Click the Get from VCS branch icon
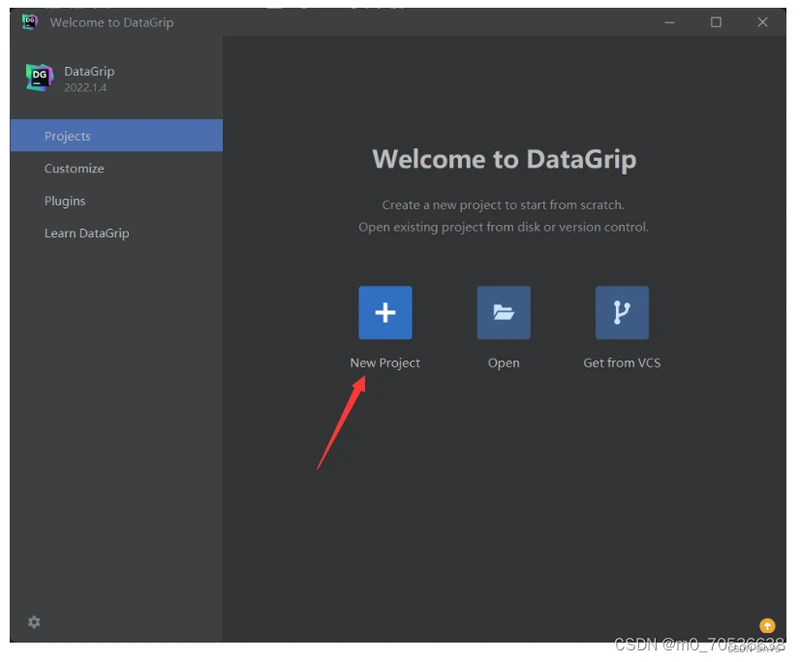Screen dimensions: 800x662 [x=622, y=313]
